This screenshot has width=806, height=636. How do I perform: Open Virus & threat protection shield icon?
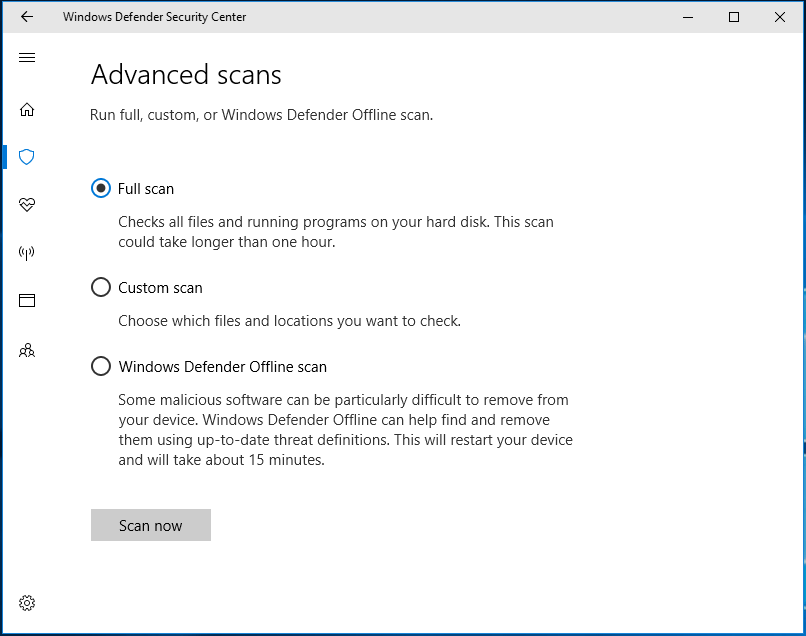pyautogui.click(x=27, y=157)
